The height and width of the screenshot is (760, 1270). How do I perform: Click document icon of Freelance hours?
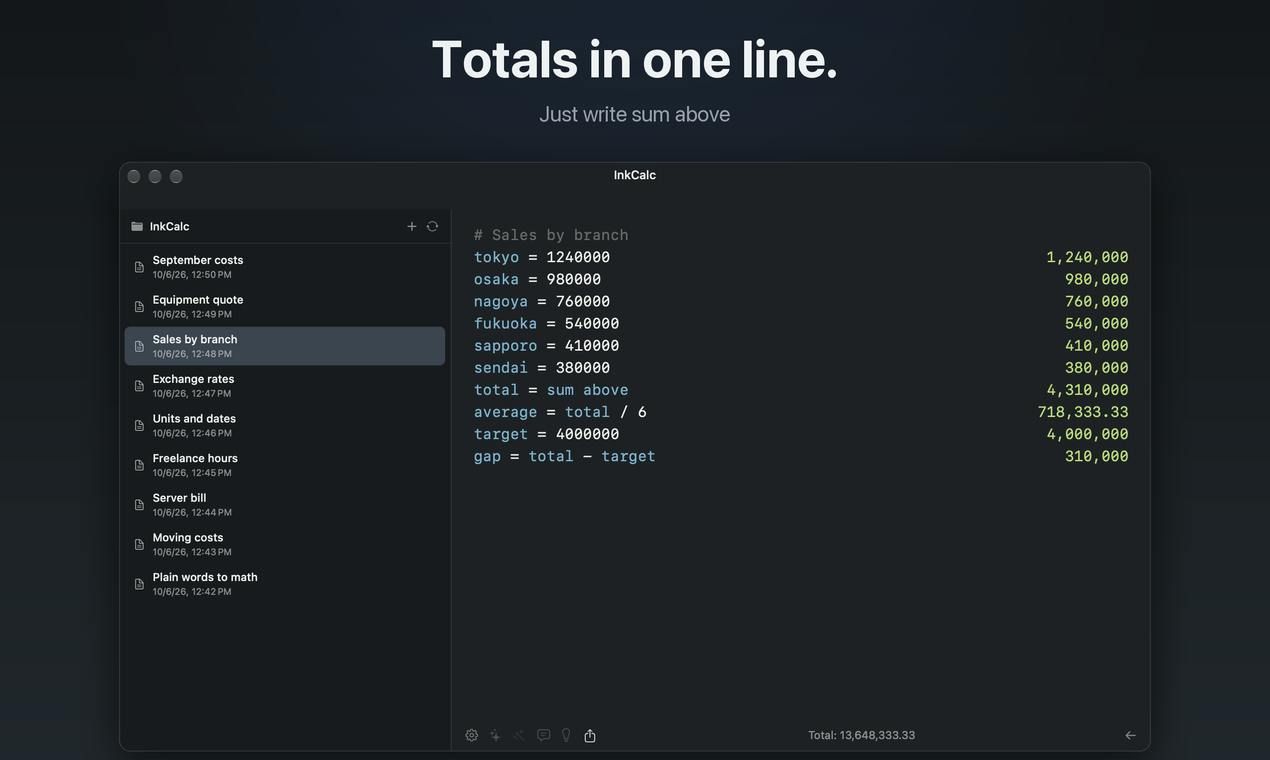tap(139, 465)
